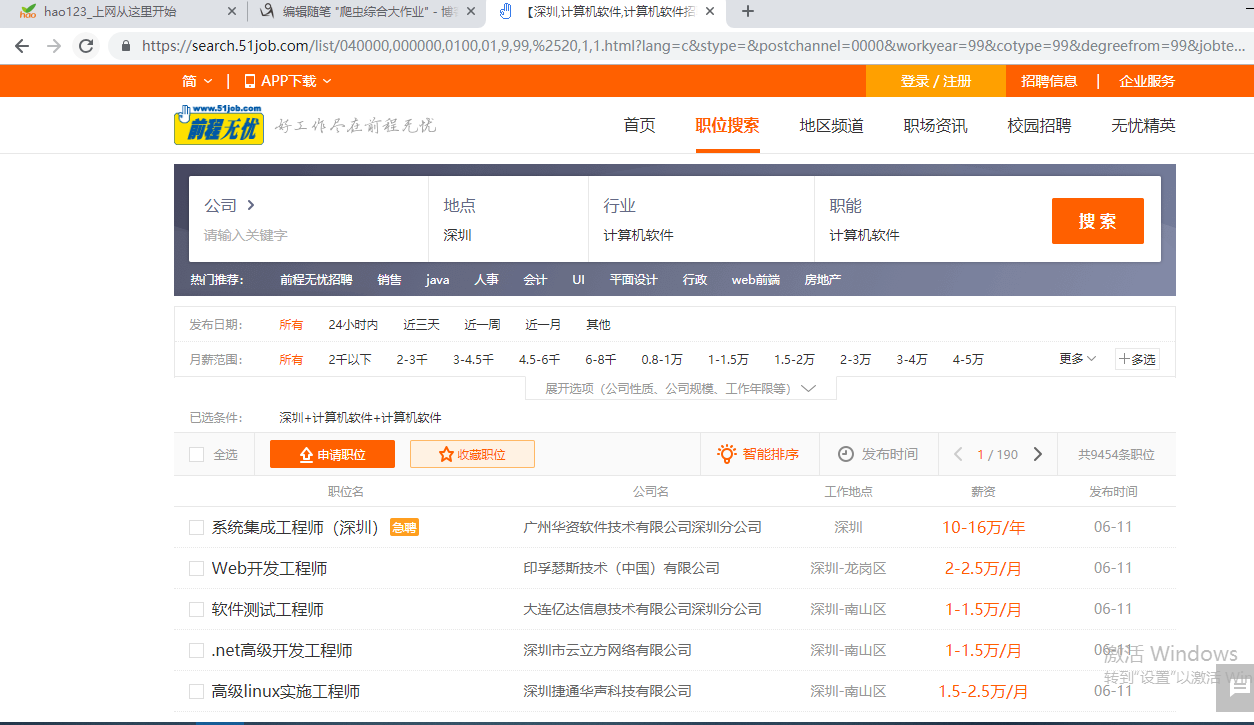Go to previous results page arrow
Screen dimensions: 1254x725
(x=958, y=454)
